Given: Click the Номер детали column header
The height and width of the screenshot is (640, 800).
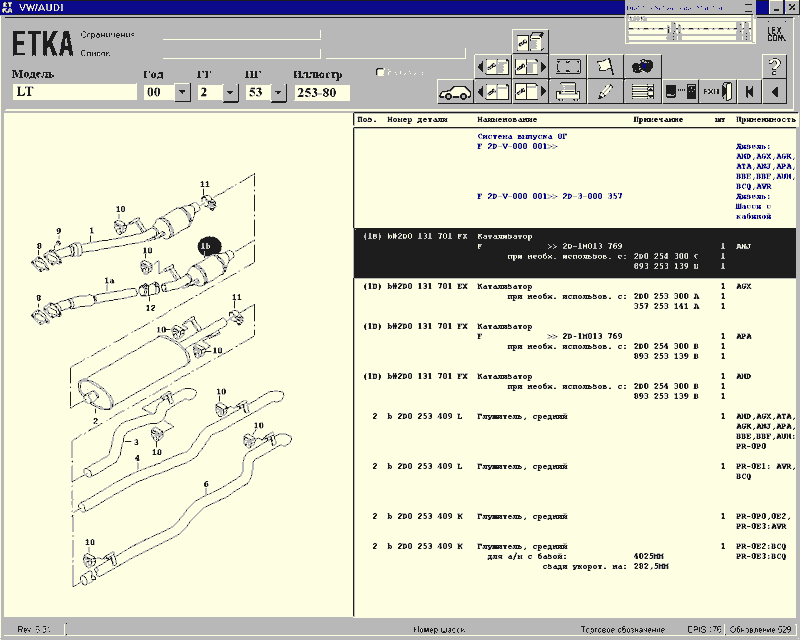Looking at the screenshot, I should coord(417,119).
